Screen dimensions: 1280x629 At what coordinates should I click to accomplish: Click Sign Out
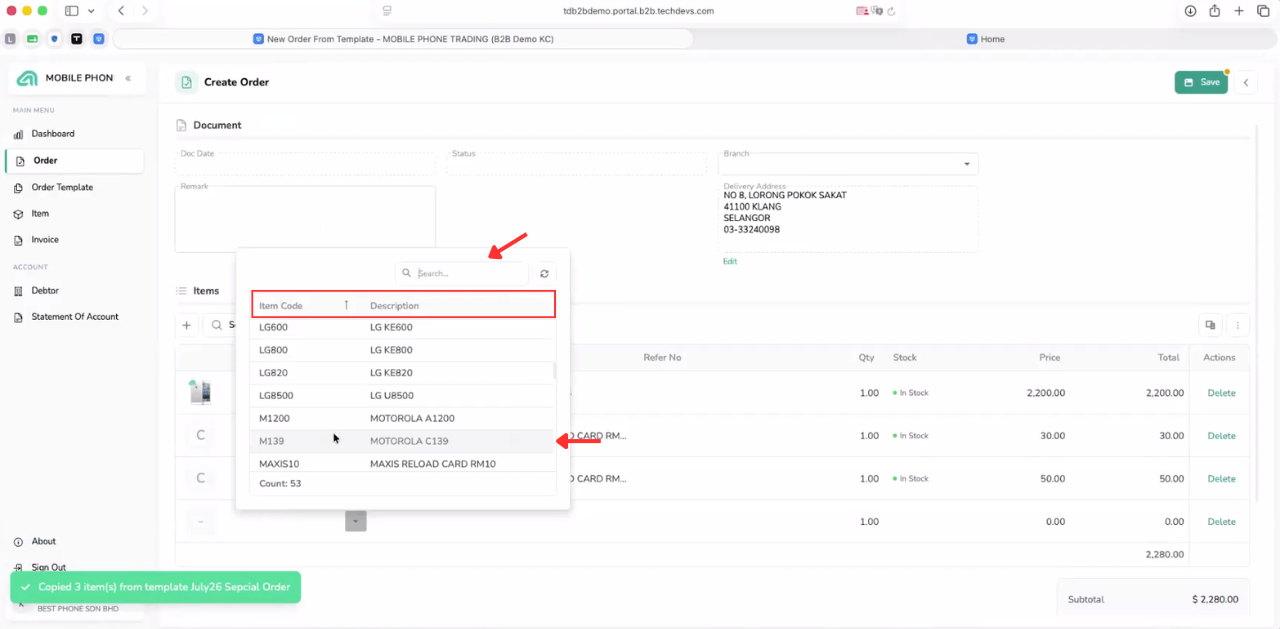point(48,567)
